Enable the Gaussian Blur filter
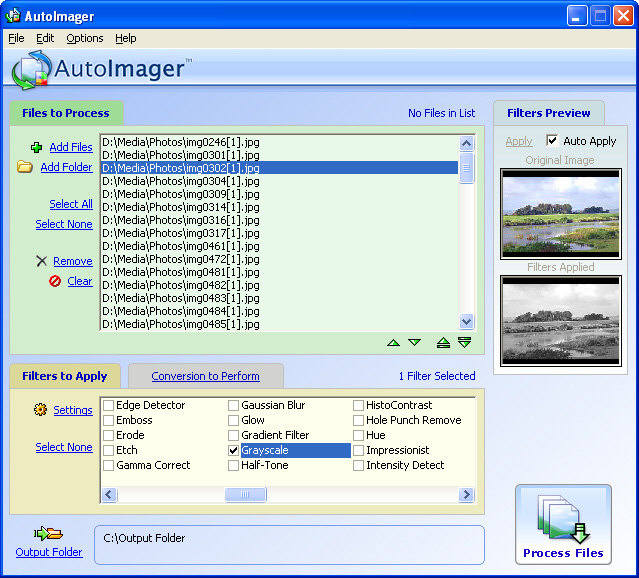Viewport: 639px width, 578px height. tap(233, 406)
